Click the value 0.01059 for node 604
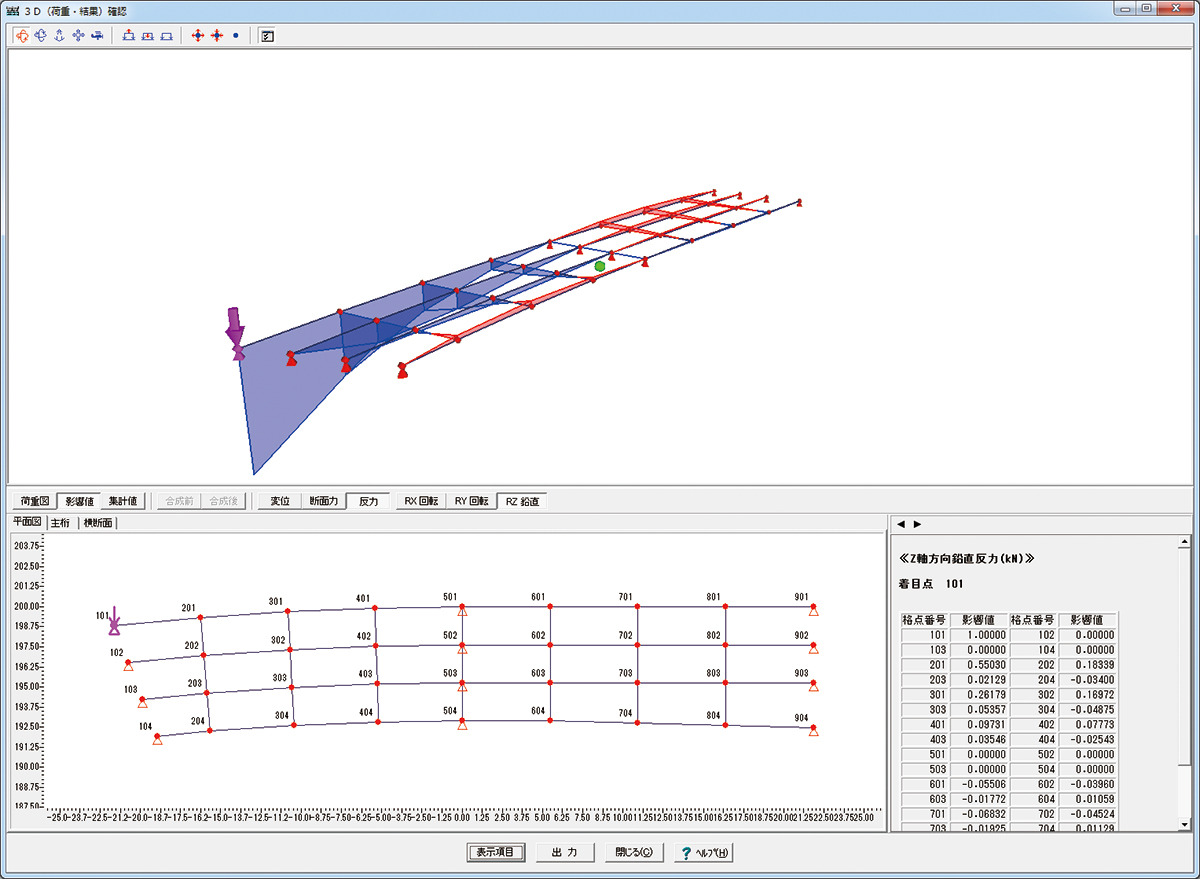This screenshot has height=879, width=1200. pos(1087,799)
